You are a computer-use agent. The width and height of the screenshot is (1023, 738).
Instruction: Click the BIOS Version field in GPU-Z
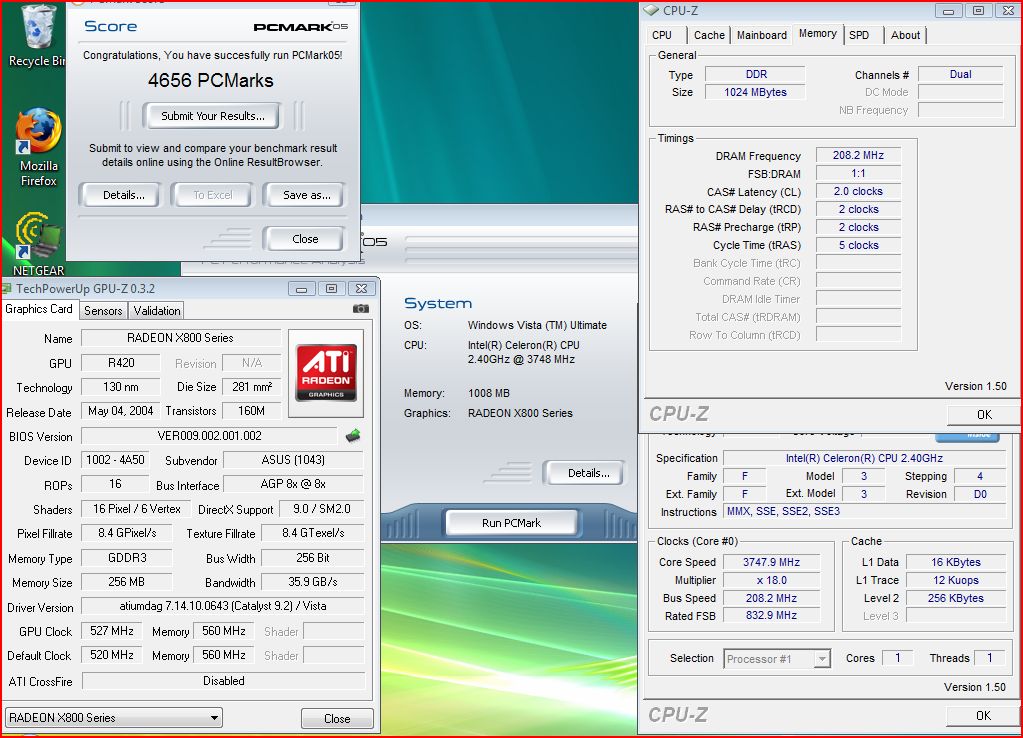point(209,436)
